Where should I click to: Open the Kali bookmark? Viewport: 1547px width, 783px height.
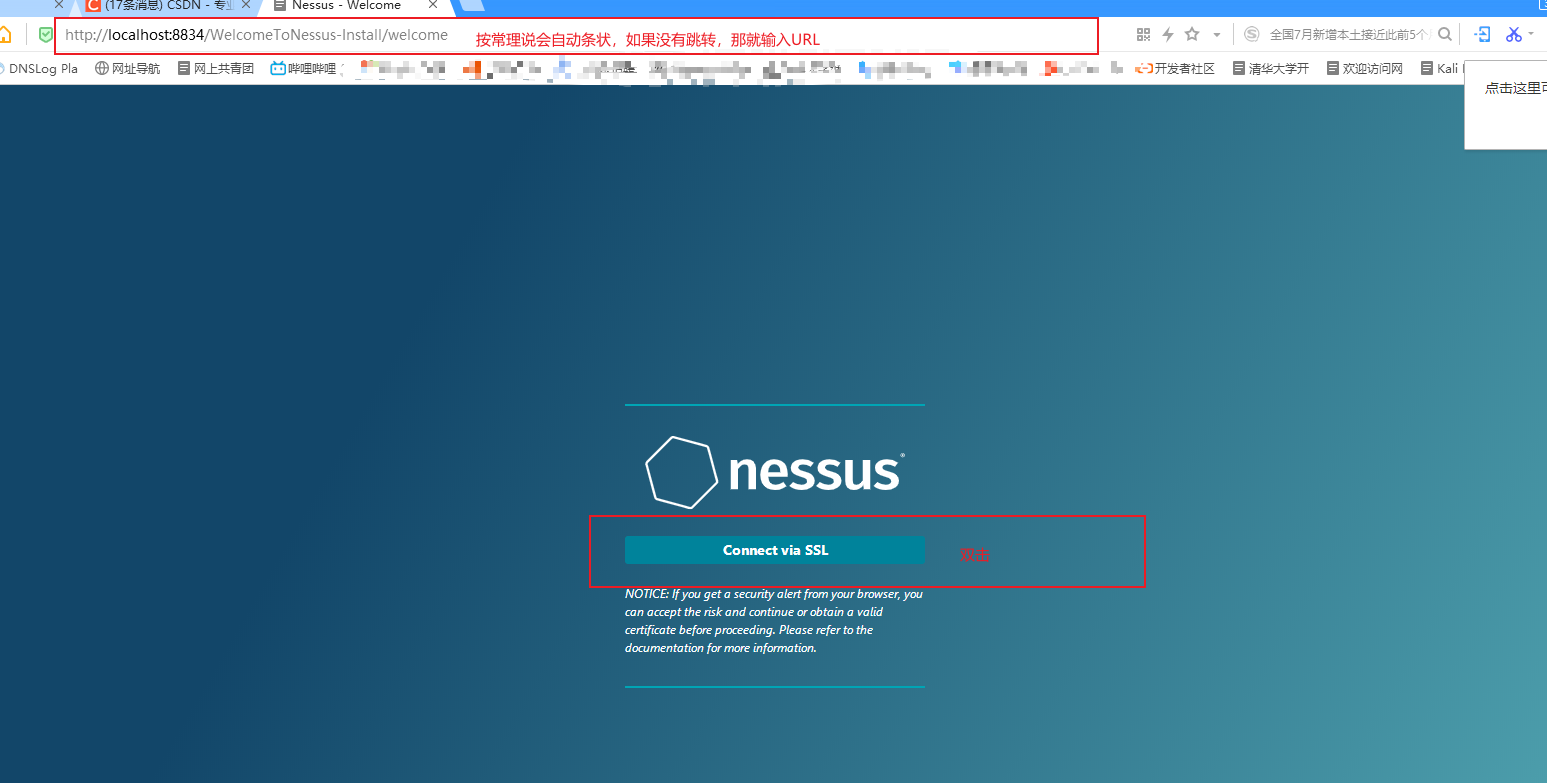[x=1440, y=69]
